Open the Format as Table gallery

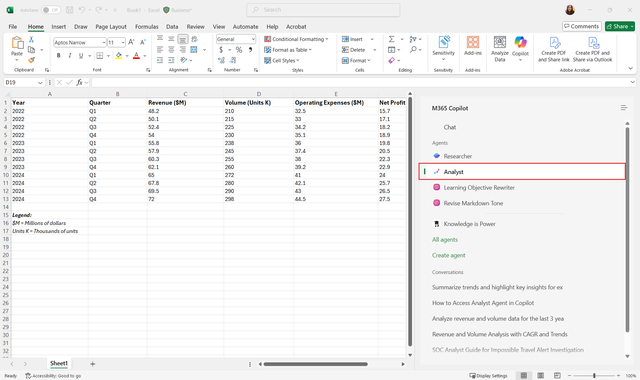[288, 50]
